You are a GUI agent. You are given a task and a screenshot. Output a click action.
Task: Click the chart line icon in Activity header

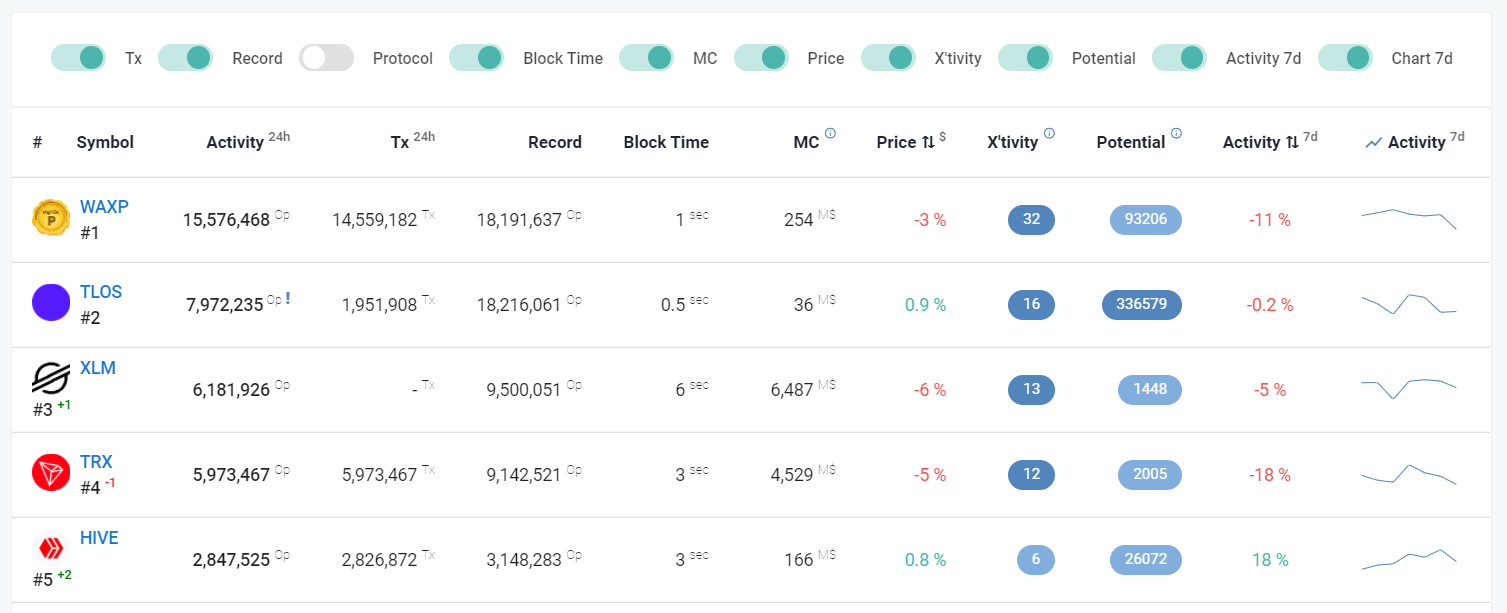click(1374, 143)
